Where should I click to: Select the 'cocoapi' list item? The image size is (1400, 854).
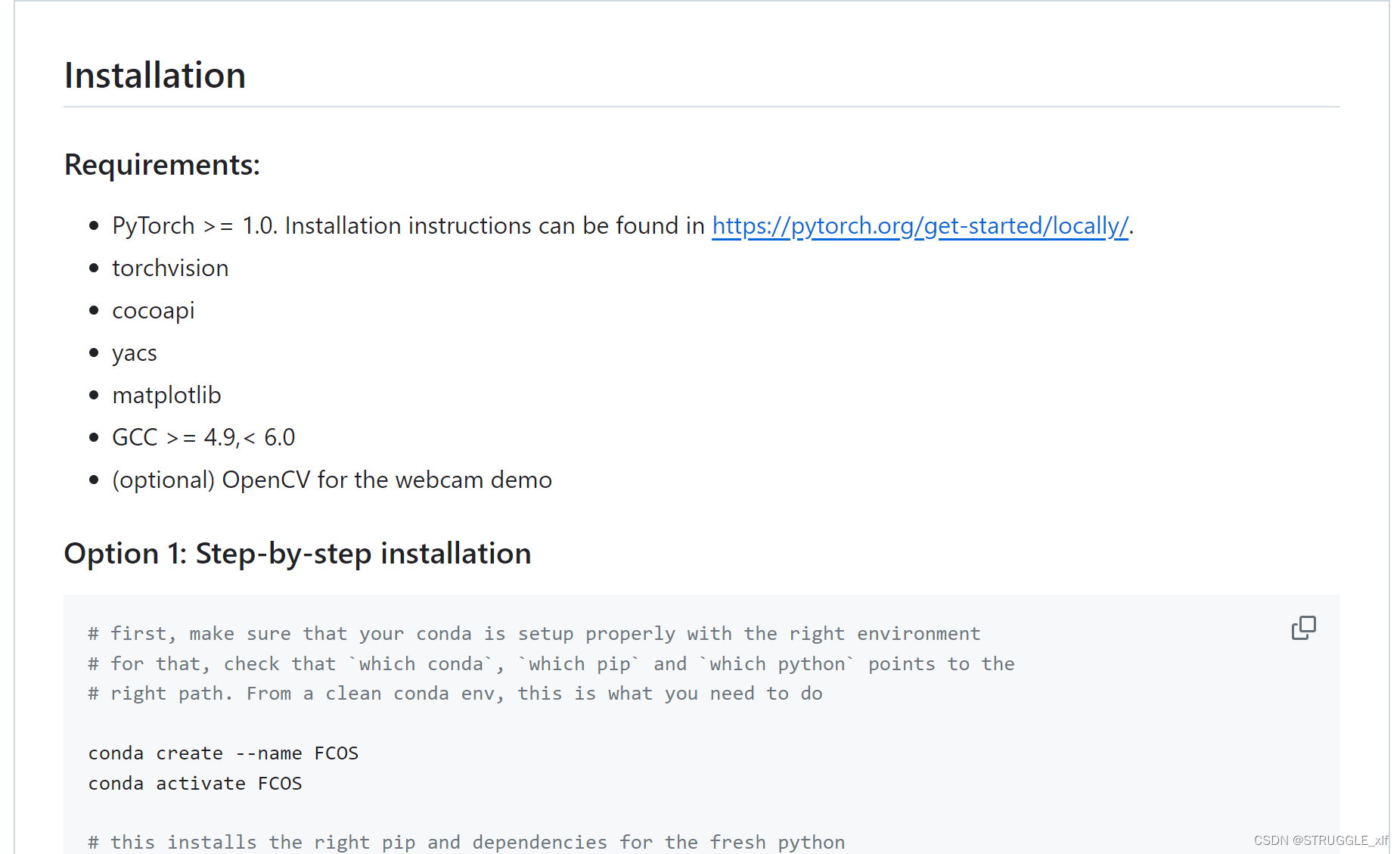coord(154,310)
